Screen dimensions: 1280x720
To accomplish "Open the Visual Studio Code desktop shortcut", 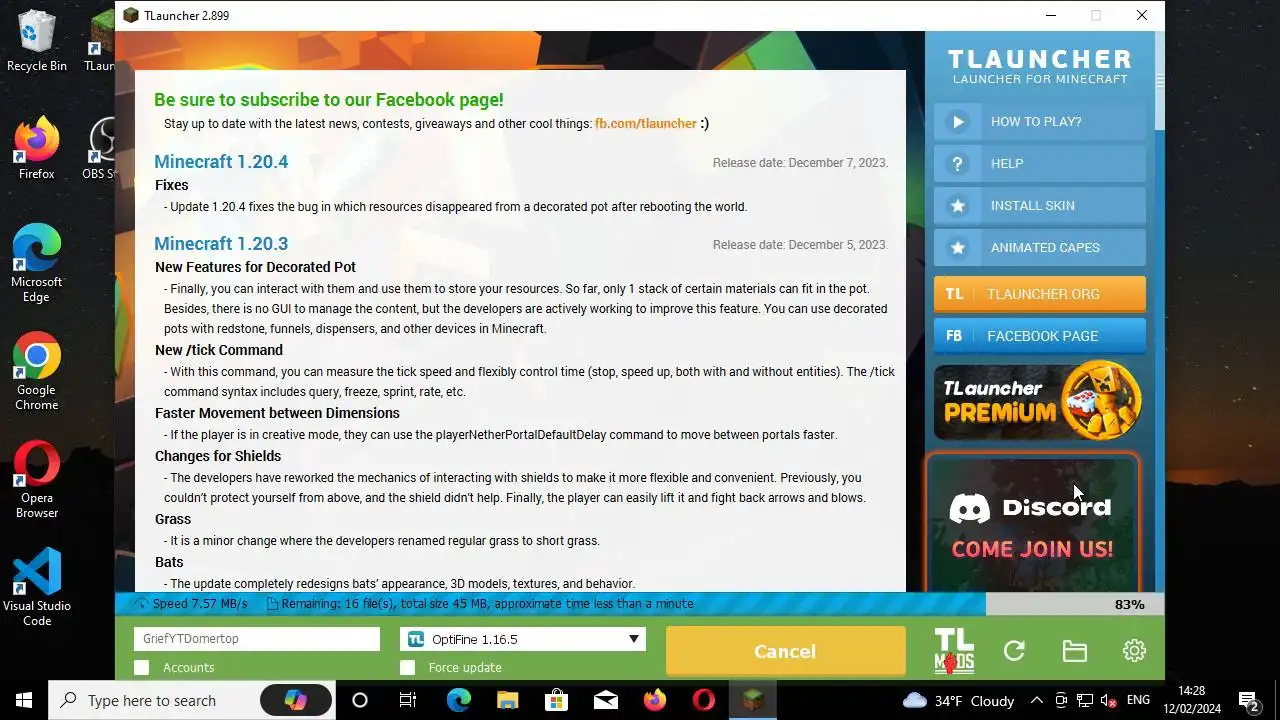I will [37, 588].
